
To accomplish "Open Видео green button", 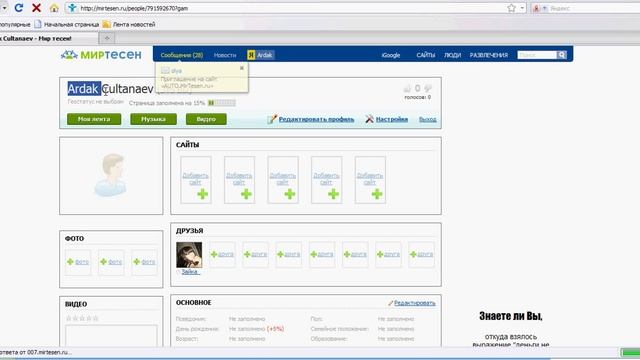I will tap(206, 119).
